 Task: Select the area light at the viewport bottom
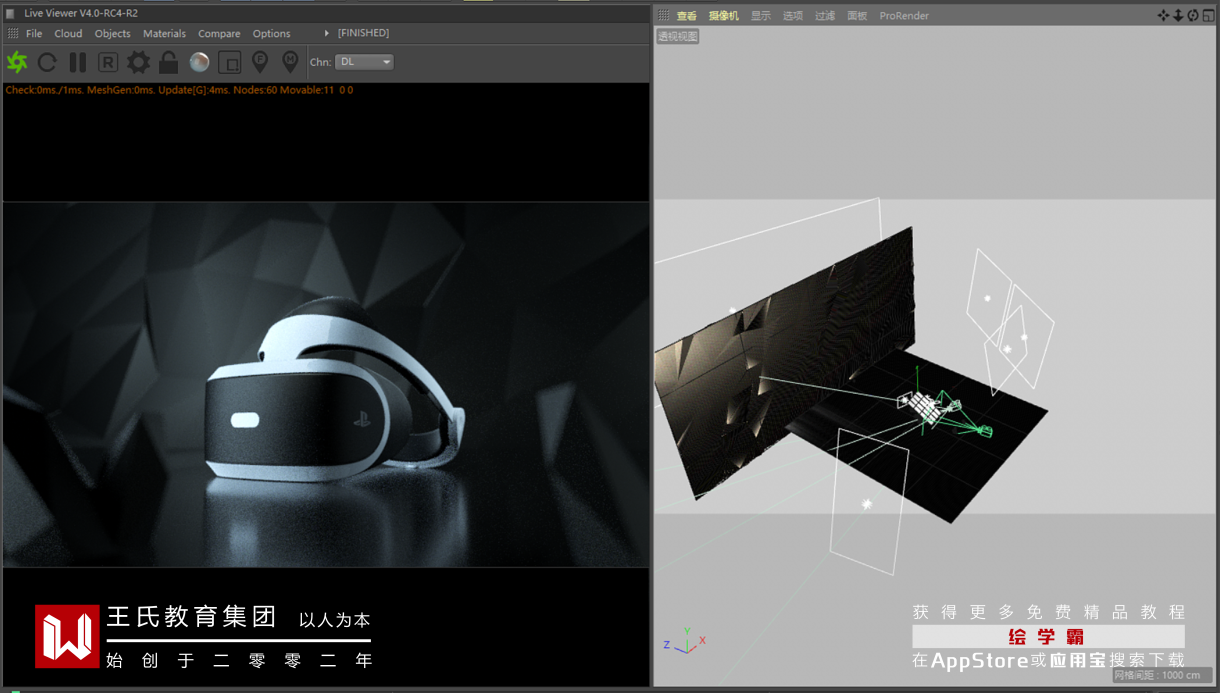coord(867,504)
